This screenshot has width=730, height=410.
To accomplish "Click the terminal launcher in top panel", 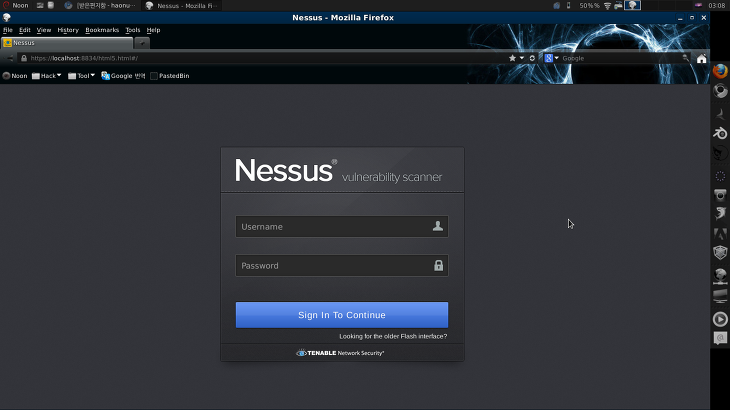I will click(40, 6).
